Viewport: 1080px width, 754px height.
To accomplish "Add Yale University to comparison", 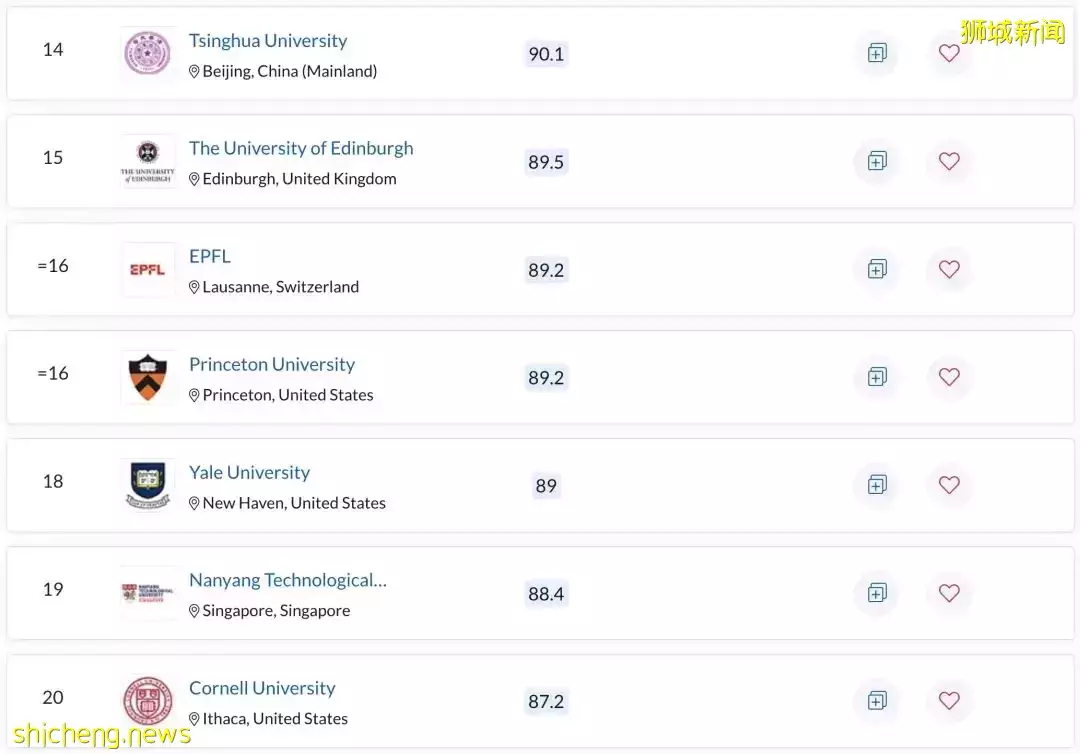I will pyautogui.click(x=877, y=485).
